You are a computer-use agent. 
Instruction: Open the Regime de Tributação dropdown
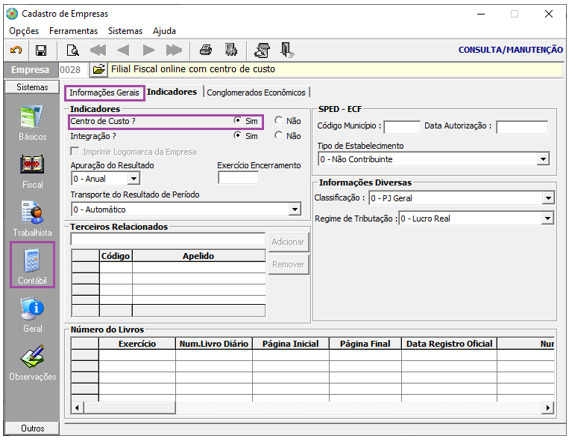click(547, 218)
